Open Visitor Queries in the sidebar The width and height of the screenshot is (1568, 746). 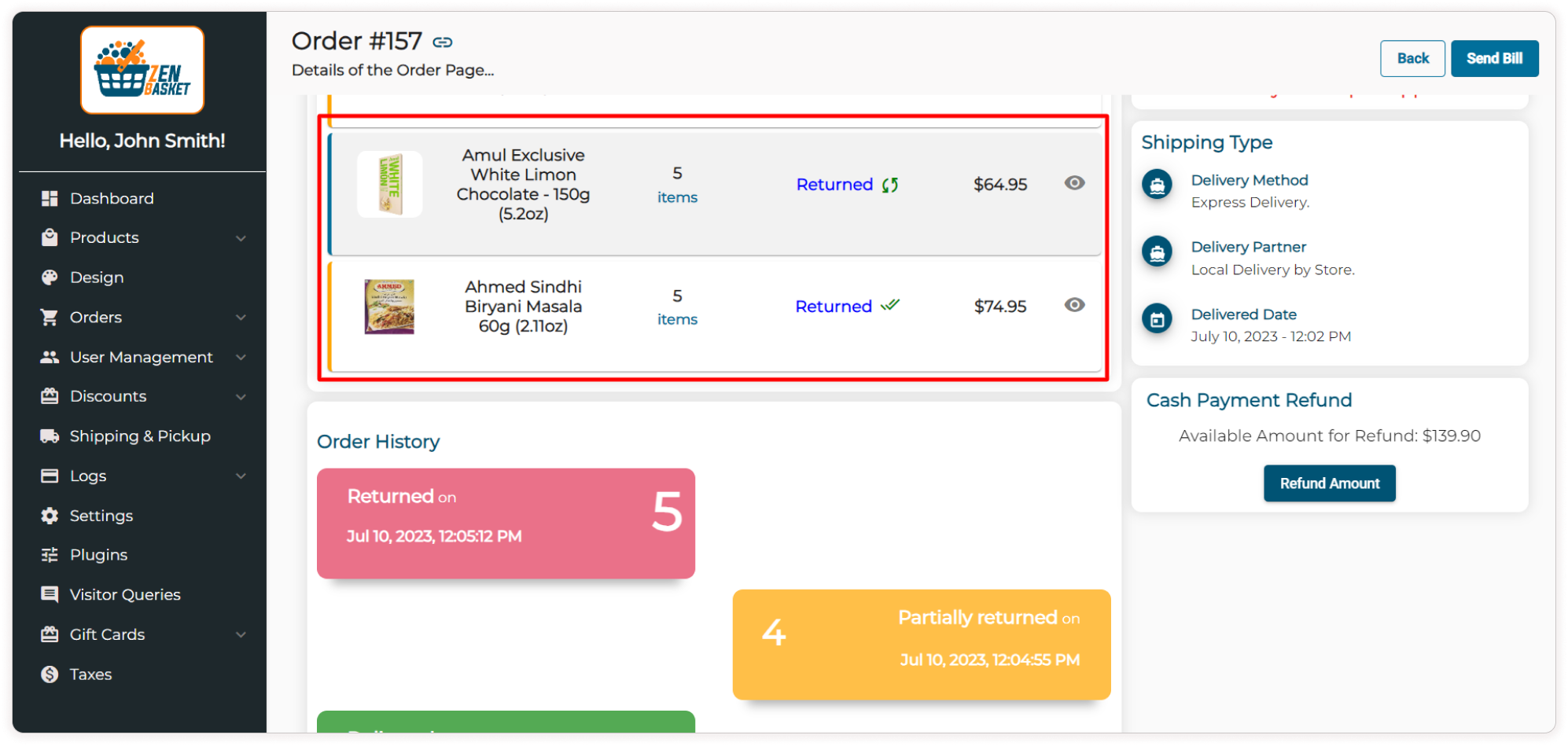click(124, 595)
